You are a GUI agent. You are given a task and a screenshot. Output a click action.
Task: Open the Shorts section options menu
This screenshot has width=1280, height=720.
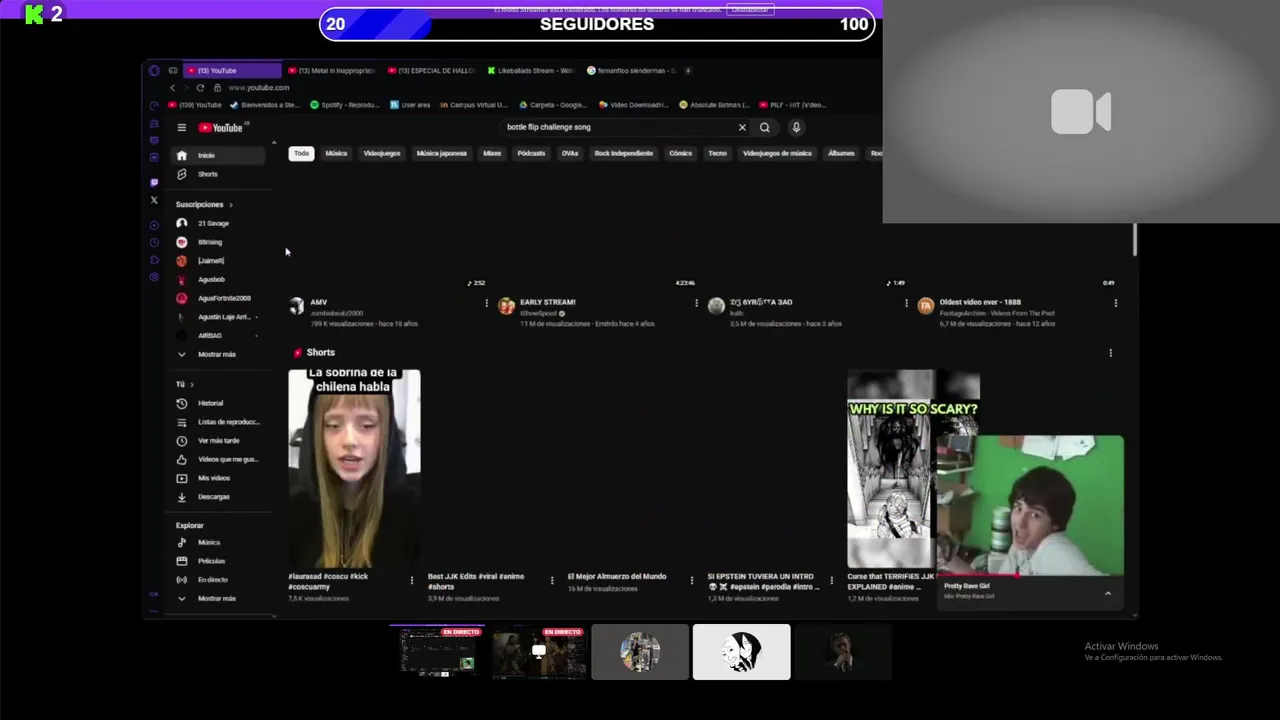click(1110, 352)
